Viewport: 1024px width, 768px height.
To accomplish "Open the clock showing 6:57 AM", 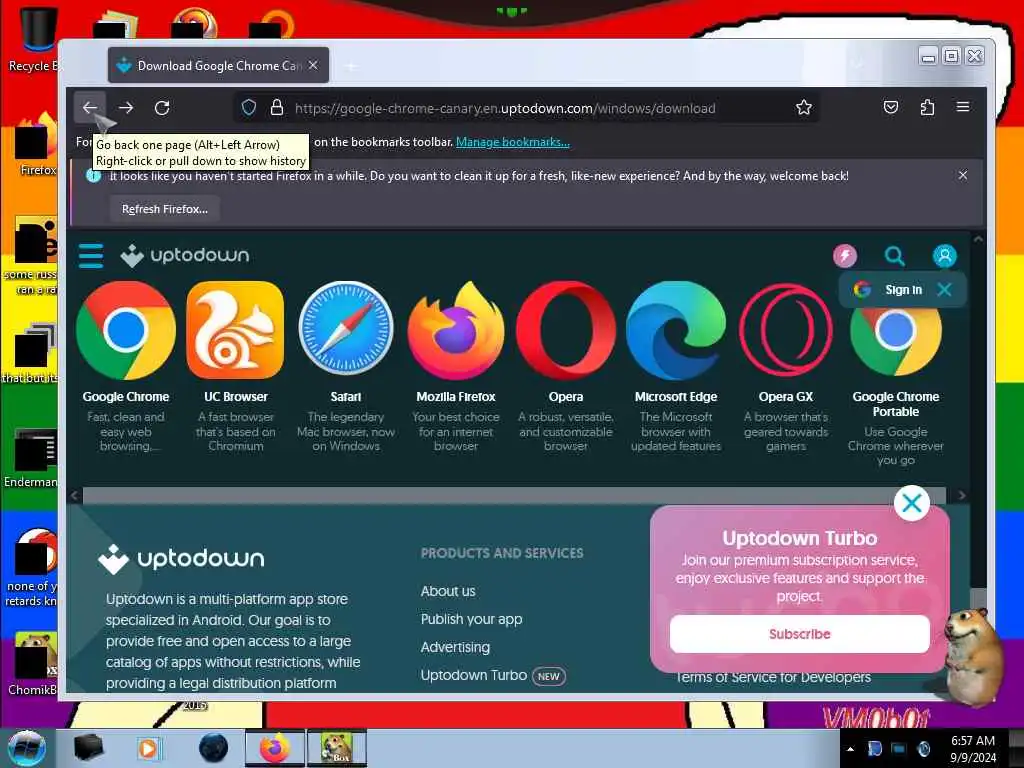I will pos(973,748).
